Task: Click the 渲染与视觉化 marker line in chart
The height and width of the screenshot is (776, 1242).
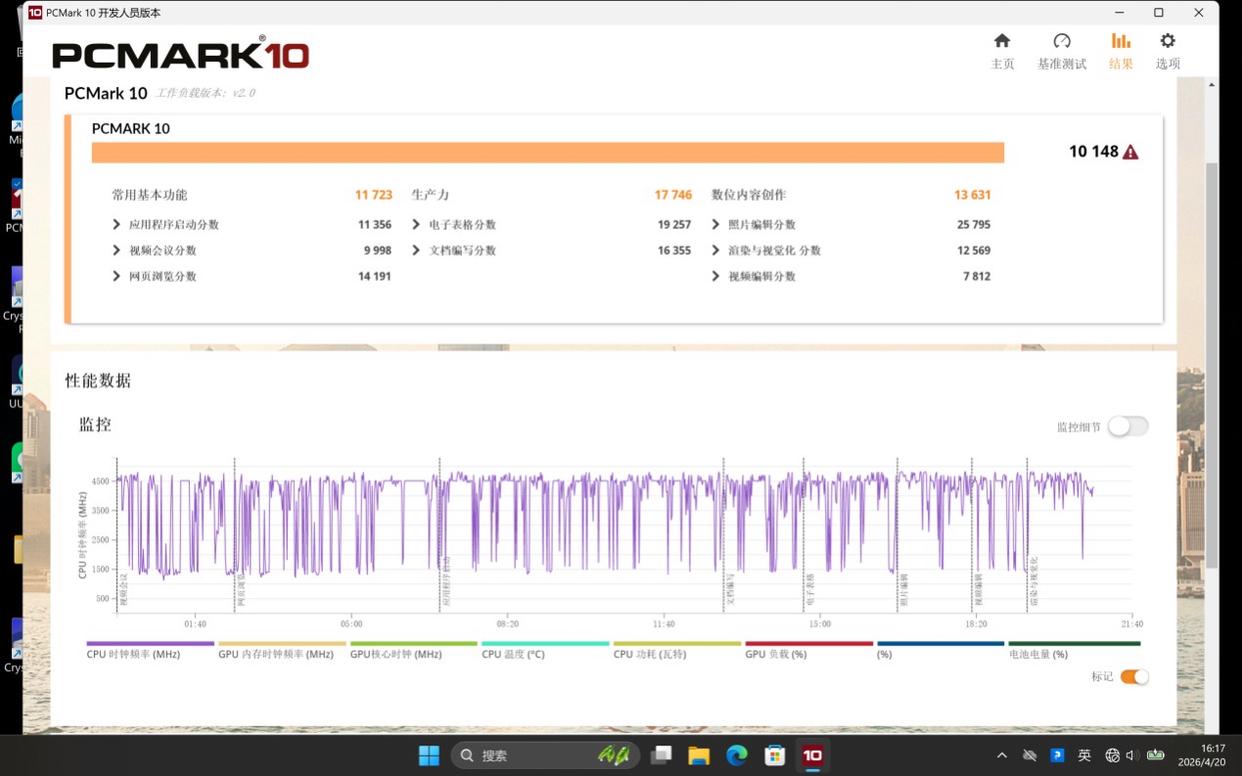Action: click(1027, 535)
